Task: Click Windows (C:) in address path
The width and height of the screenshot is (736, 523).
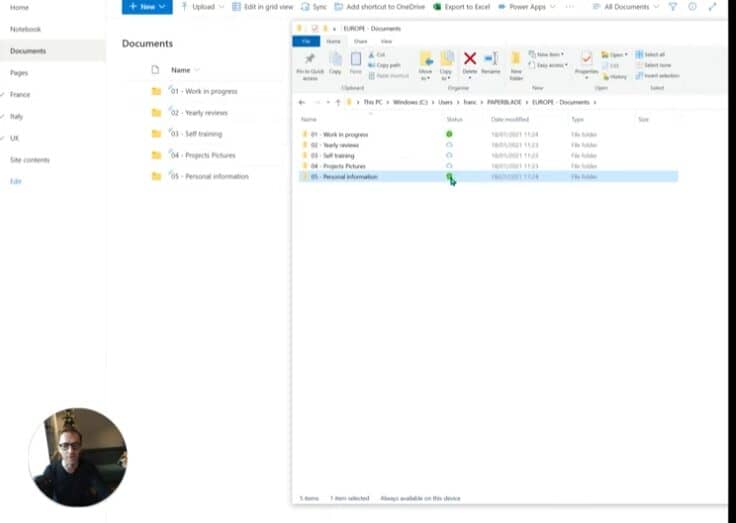Action: click(x=410, y=102)
